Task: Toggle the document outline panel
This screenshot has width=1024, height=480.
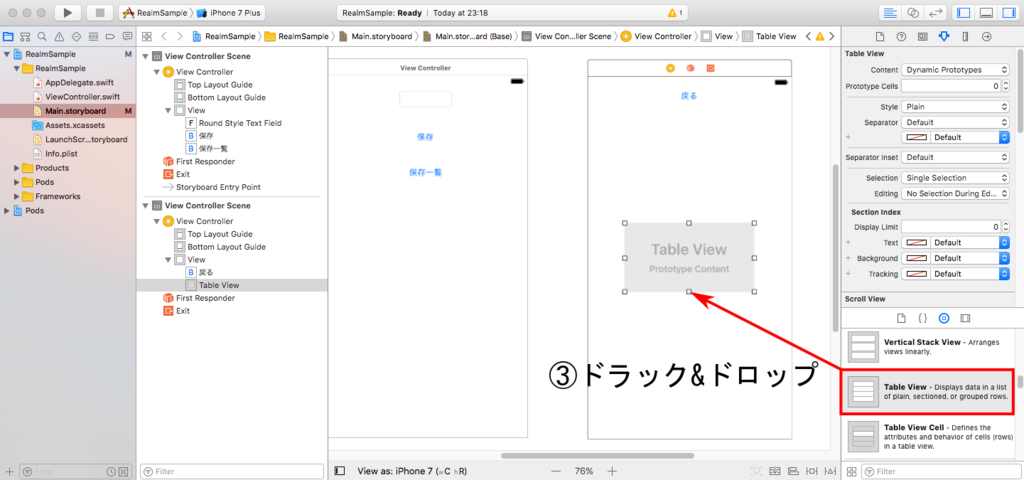Action: [339, 471]
